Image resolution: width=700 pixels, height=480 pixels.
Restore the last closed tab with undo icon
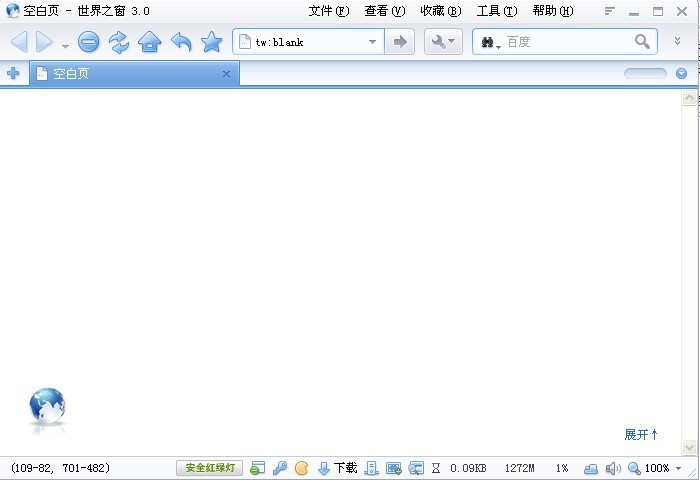pyautogui.click(x=181, y=42)
